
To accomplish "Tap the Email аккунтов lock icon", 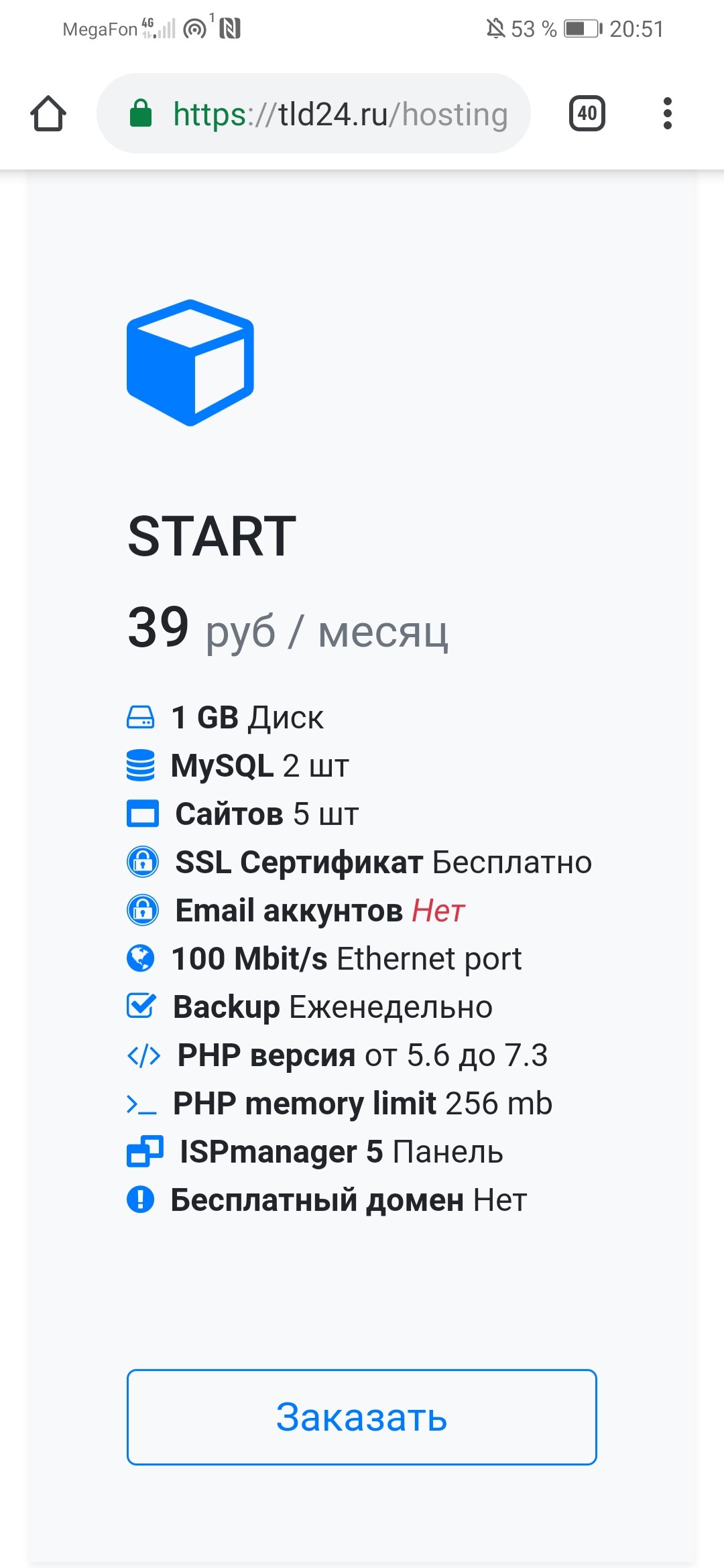I will click(143, 910).
